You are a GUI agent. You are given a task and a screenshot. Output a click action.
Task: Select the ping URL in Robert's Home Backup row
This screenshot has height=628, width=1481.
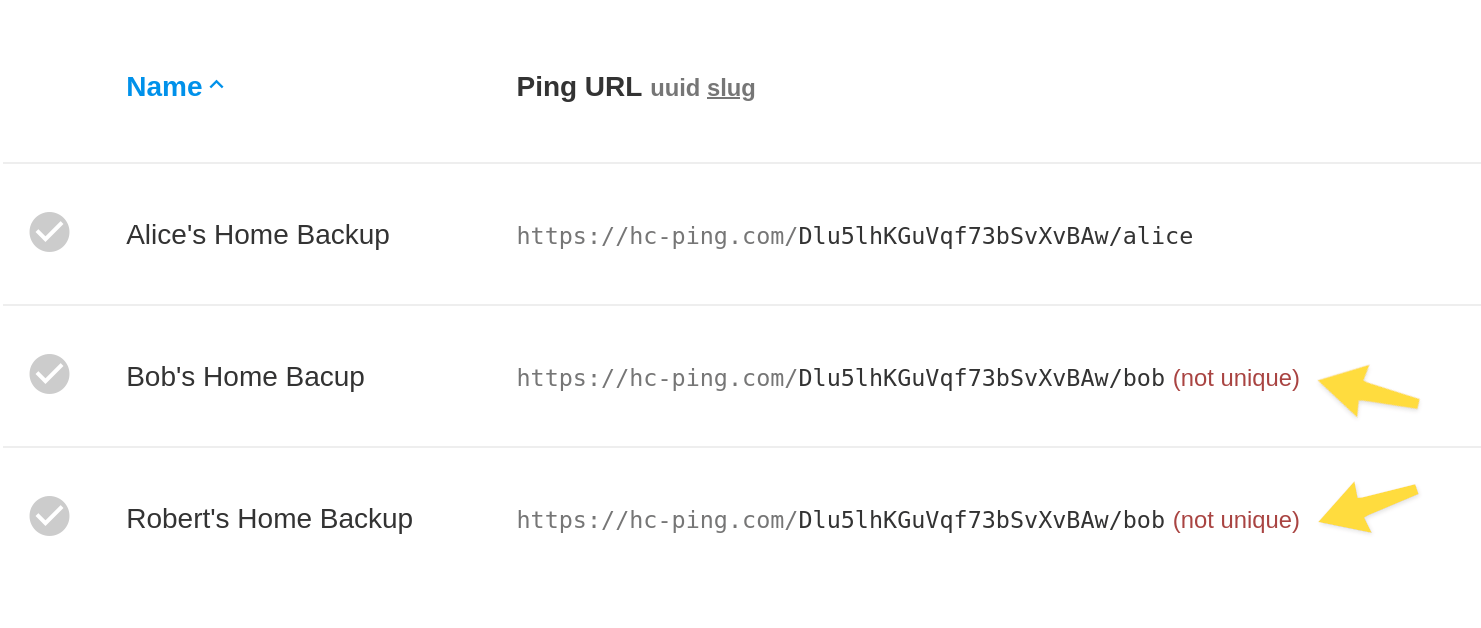coord(840,520)
